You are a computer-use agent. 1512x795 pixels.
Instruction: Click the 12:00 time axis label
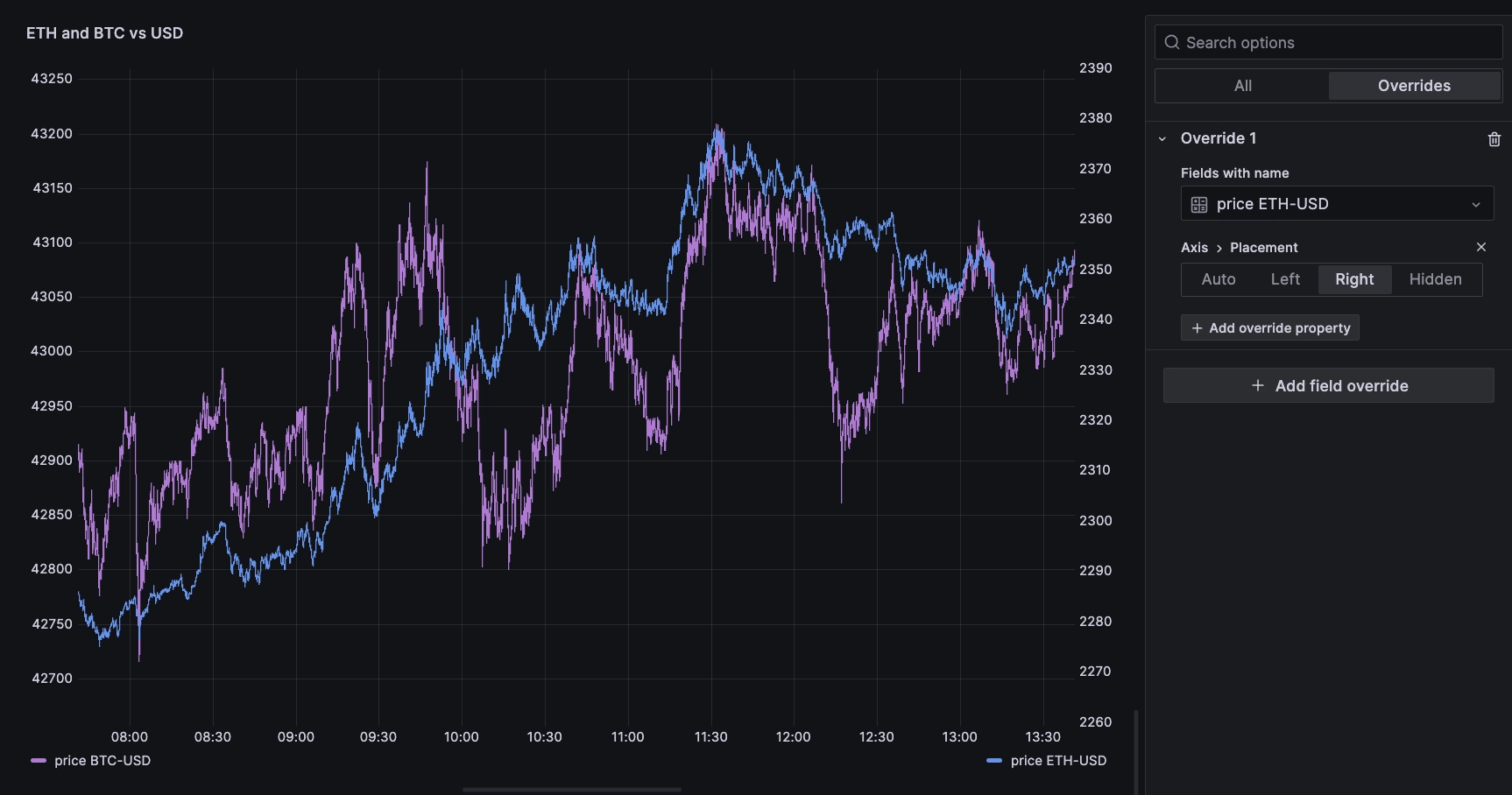coord(793,737)
